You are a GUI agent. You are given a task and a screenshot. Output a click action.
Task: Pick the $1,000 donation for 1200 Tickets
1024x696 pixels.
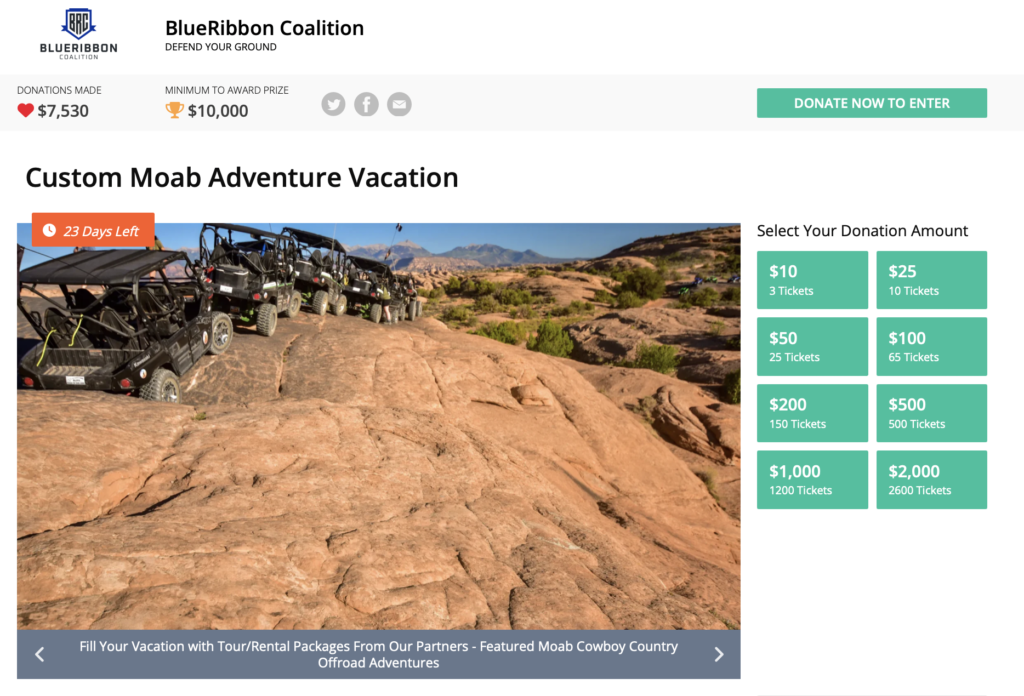pyautogui.click(x=812, y=480)
